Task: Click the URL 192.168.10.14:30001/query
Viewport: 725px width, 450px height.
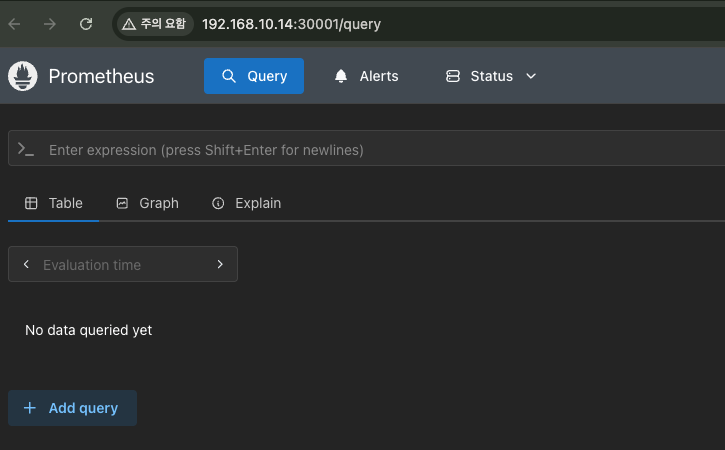Action: (291, 24)
